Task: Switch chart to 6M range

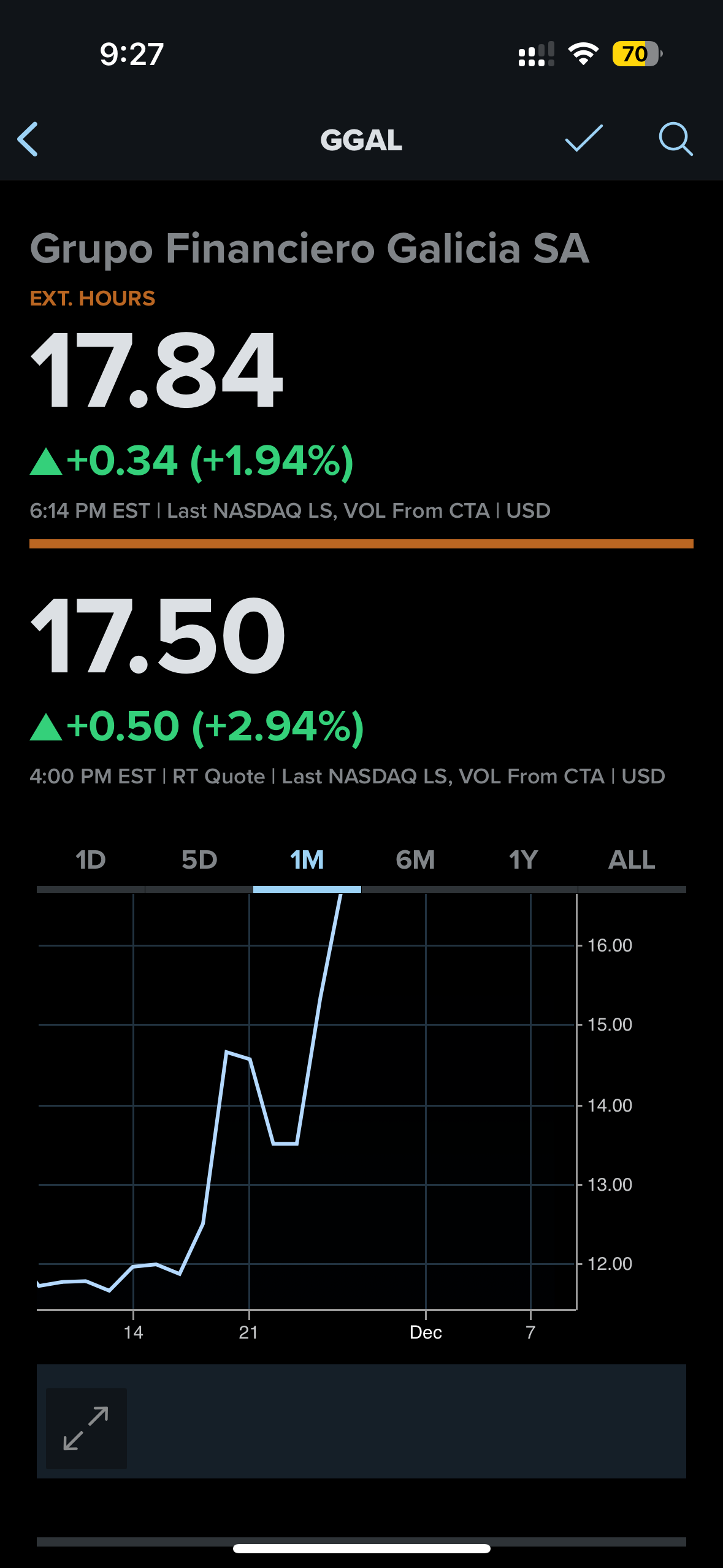Action: coord(415,860)
